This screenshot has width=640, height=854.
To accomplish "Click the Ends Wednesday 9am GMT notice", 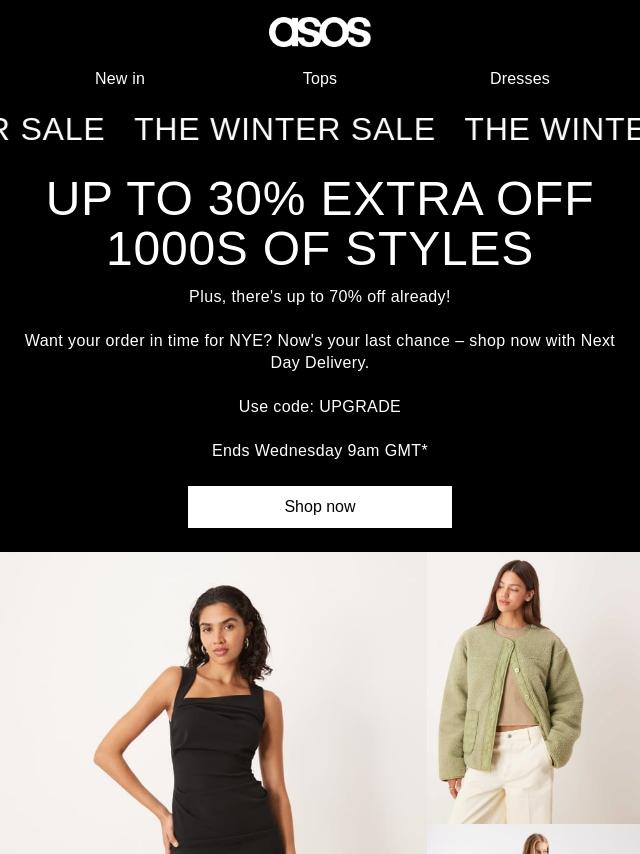I will pyautogui.click(x=320, y=450).
